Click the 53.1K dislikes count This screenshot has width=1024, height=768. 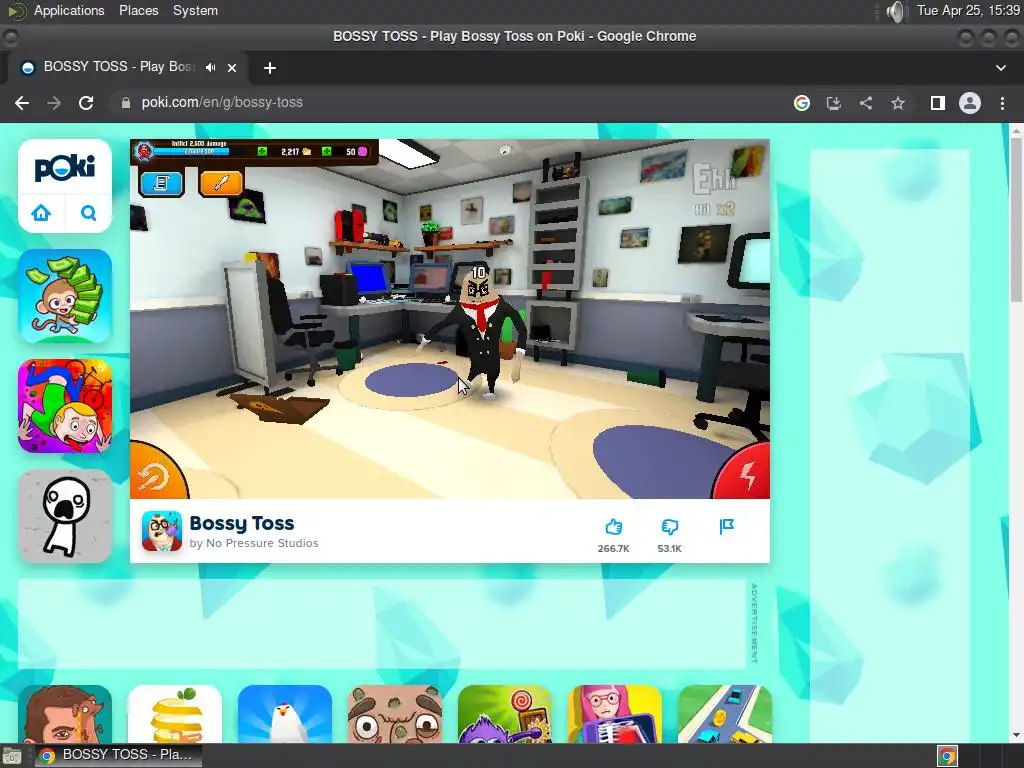pyautogui.click(x=669, y=549)
